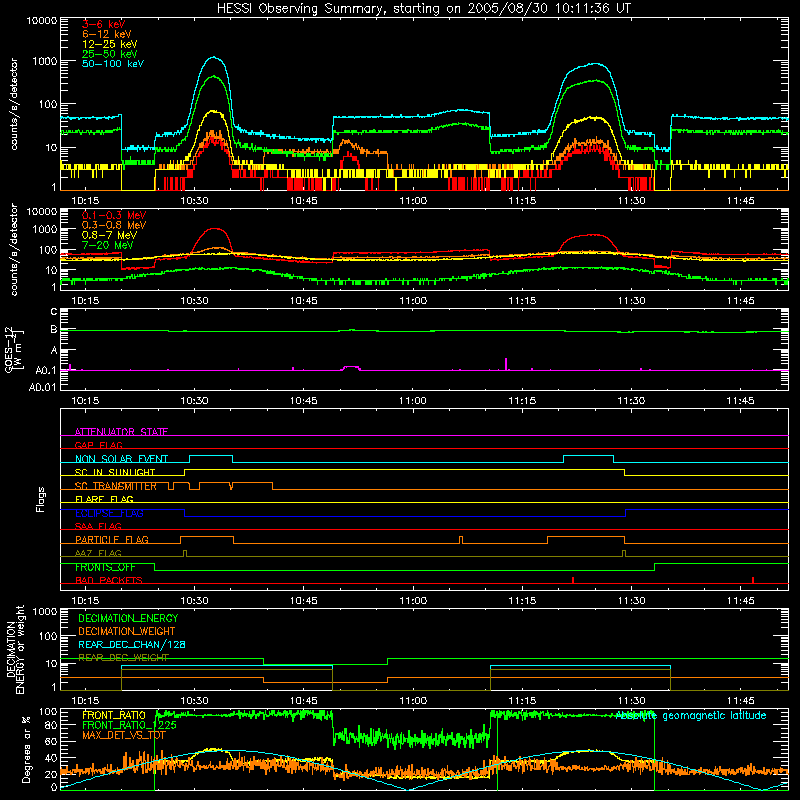The height and width of the screenshot is (800, 800).
Task: Click the tall magenta GOES spike after 11:00
Action: coord(506,364)
